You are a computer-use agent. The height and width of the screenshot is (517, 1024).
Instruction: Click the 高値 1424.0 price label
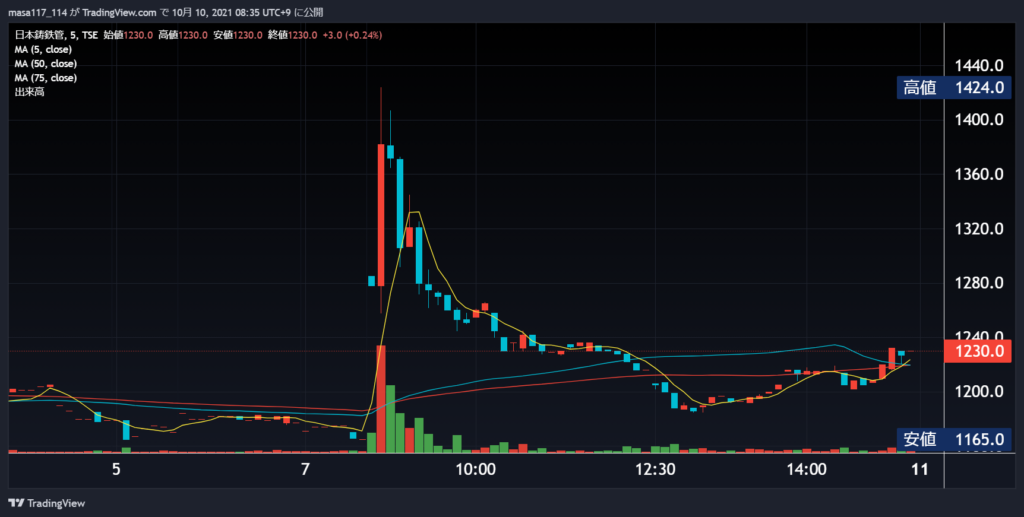[953, 87]
